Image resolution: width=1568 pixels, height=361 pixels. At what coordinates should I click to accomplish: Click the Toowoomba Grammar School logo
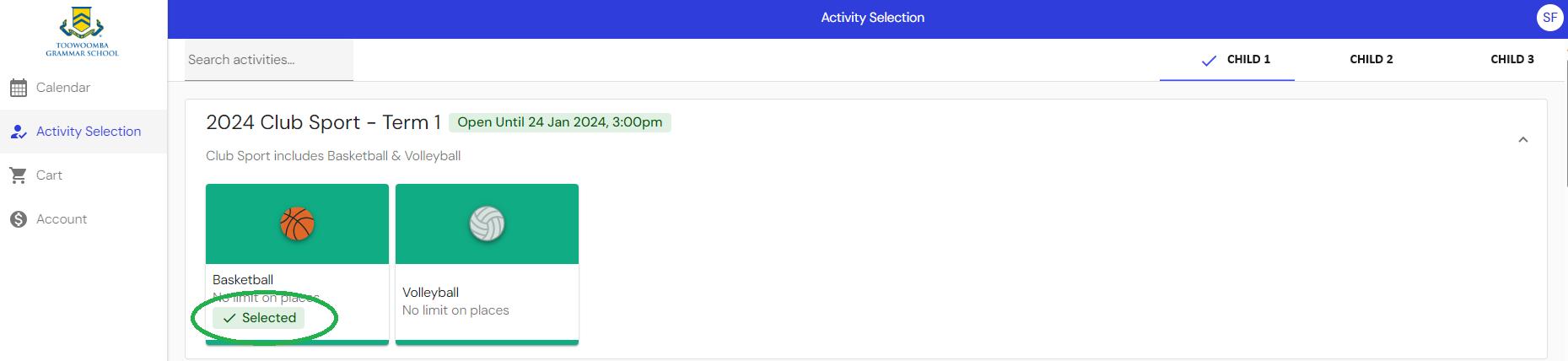82,31
